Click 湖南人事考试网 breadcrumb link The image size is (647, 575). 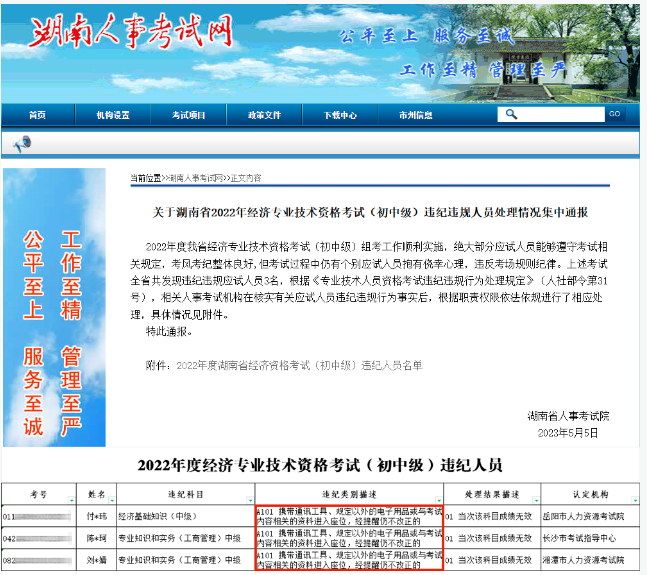click(x=196, y=178)
